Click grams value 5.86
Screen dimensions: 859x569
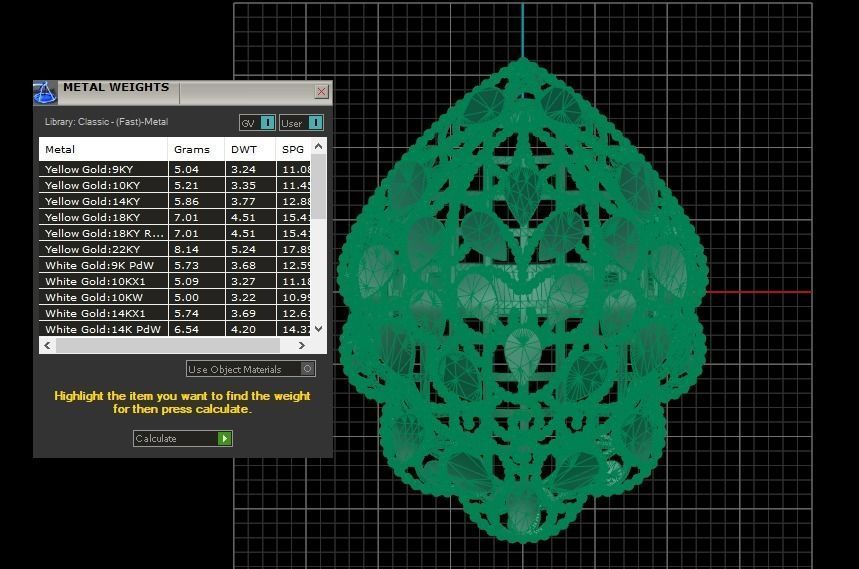coord(186,201)
